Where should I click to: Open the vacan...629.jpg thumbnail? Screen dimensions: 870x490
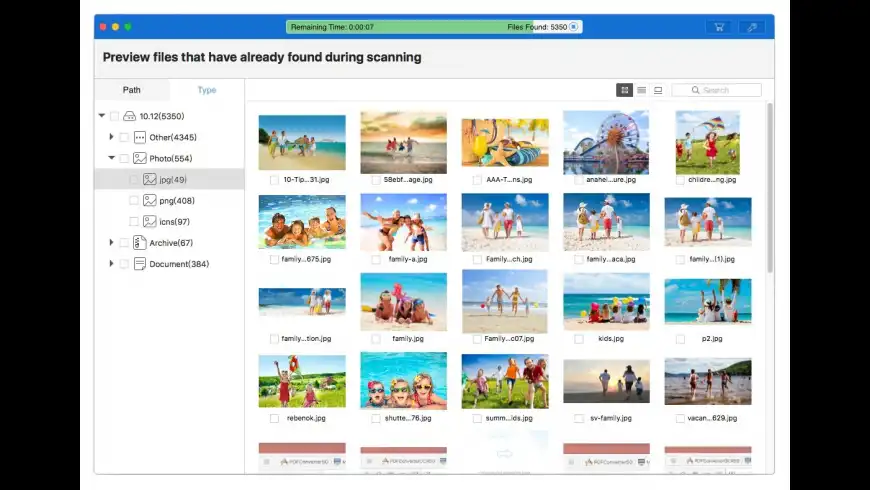point(708,381)
